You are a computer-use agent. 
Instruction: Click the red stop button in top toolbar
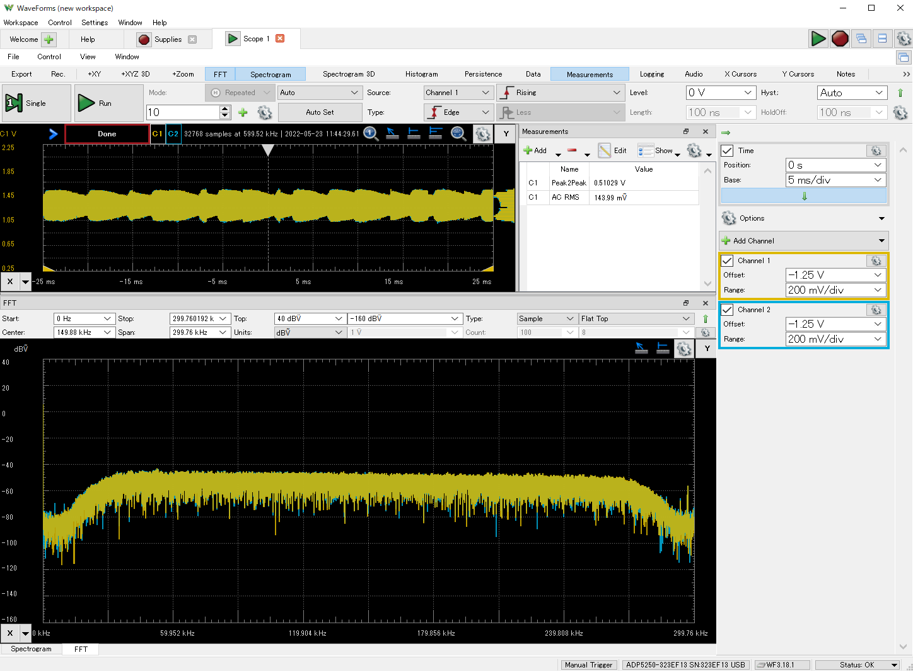pos(840,39)
